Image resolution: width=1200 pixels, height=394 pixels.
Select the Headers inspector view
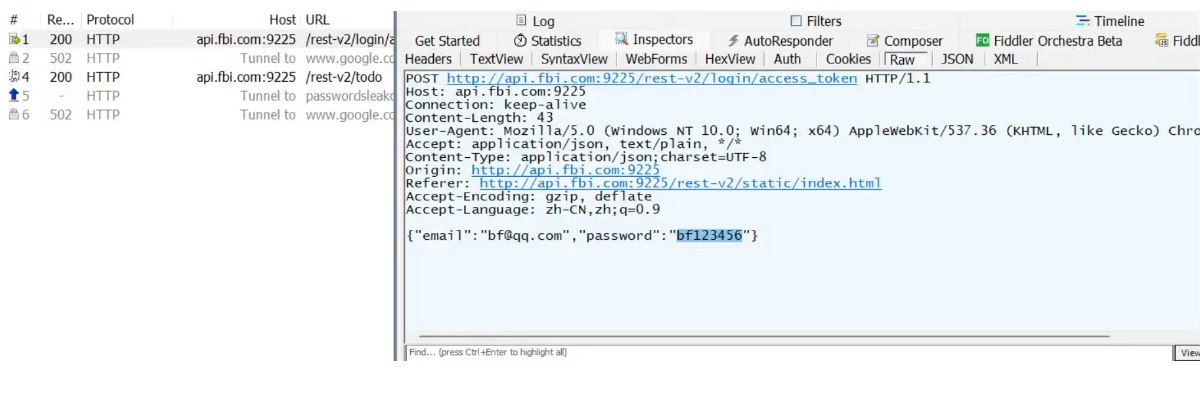428,59
